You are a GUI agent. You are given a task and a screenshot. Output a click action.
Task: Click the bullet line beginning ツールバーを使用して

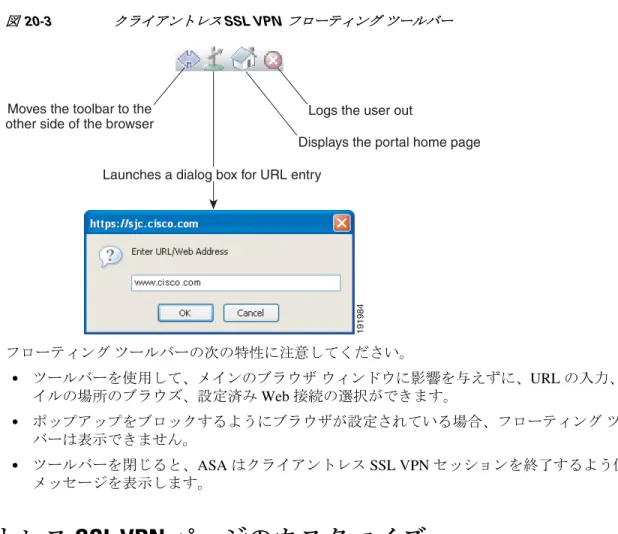pos(326,378)
